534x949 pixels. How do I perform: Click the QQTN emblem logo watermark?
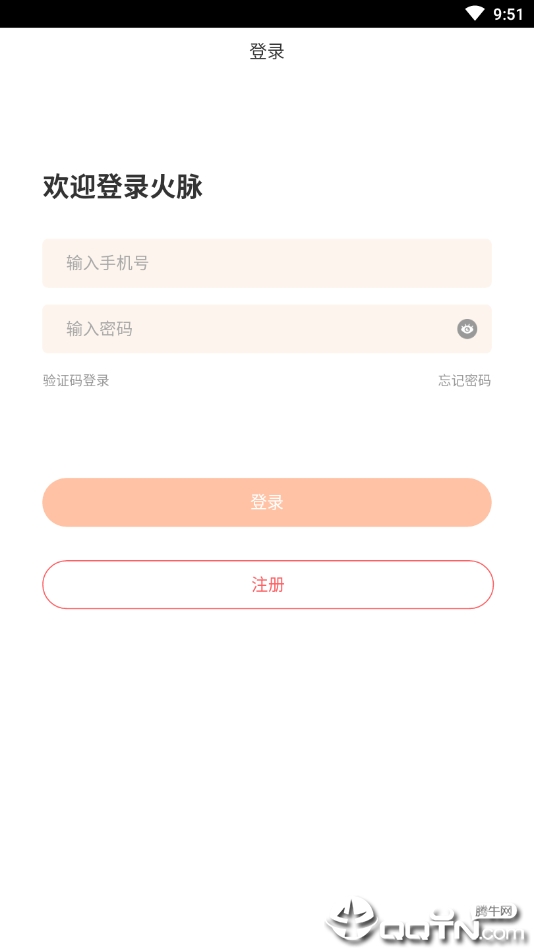point(353,918)
